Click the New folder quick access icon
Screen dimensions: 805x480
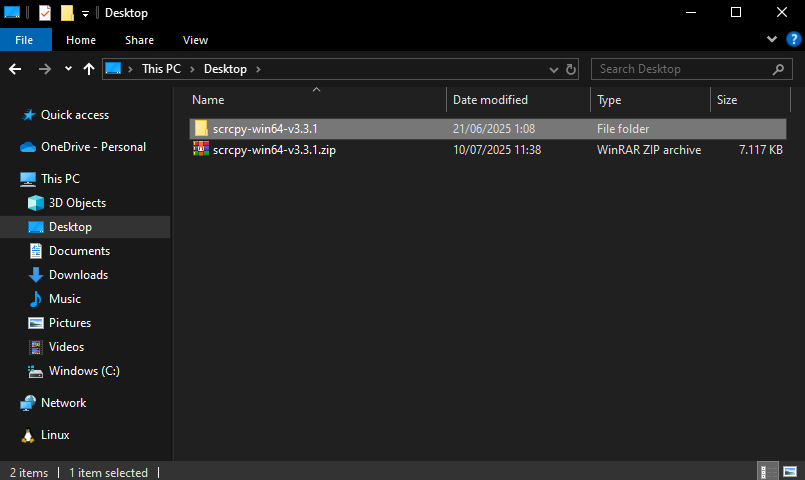[x=67, y=12]
